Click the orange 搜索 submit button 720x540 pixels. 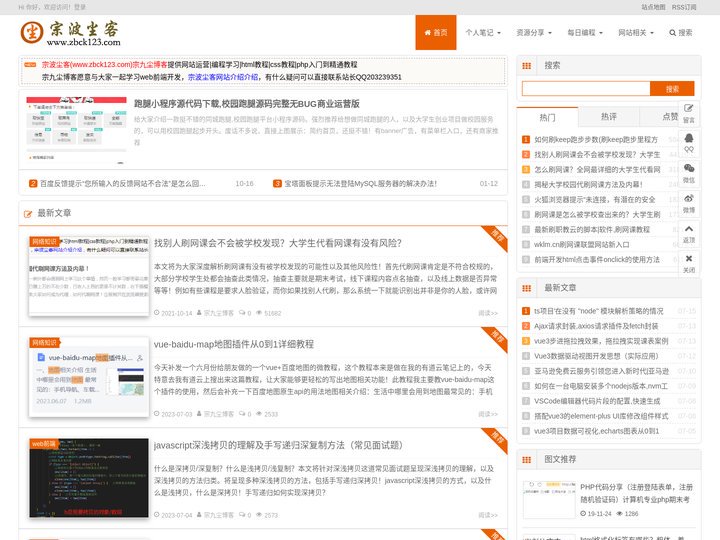click(672, 89)
